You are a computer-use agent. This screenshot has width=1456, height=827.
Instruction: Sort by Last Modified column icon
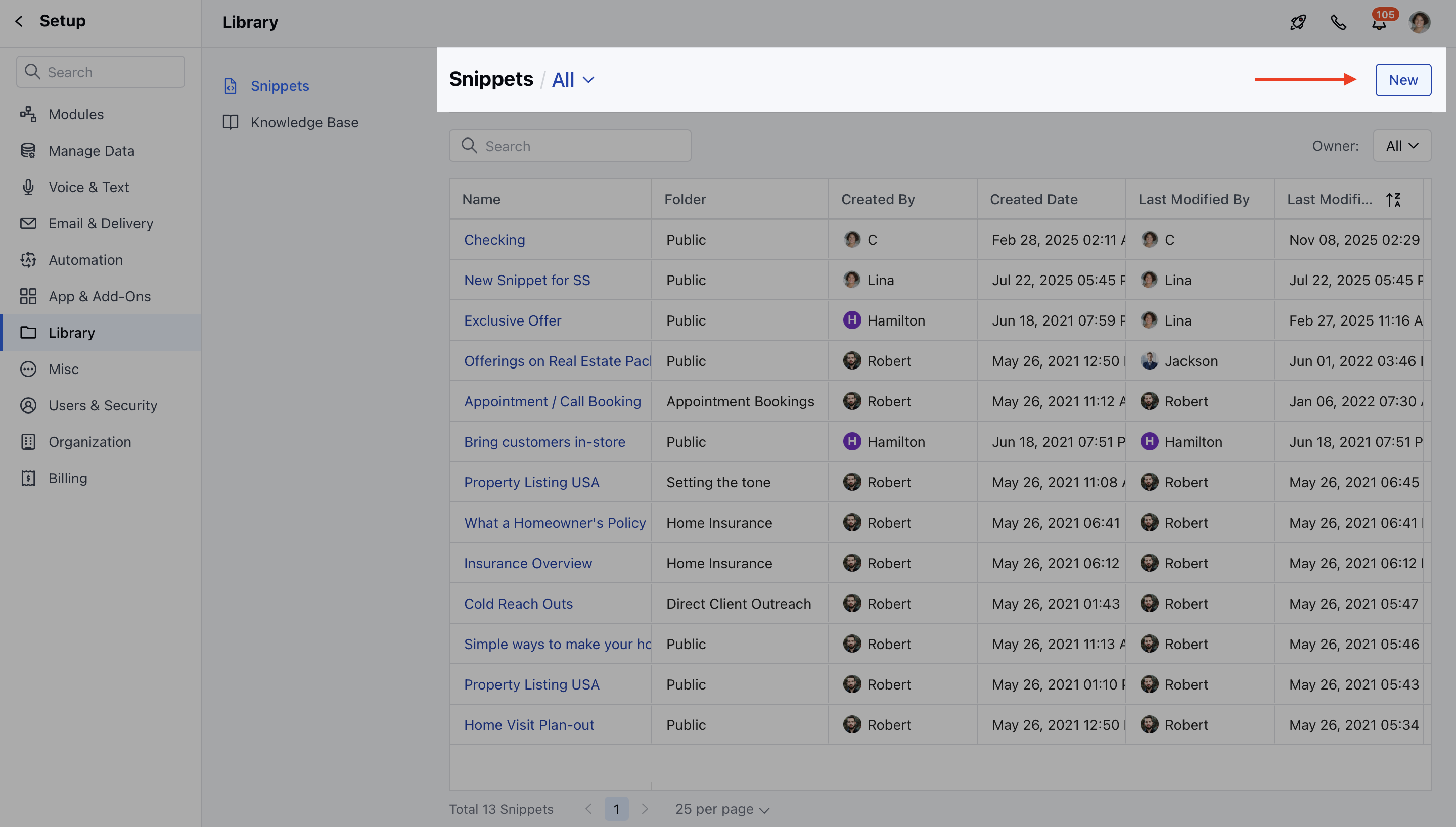pyautogui.click(x=1393, y=199)
